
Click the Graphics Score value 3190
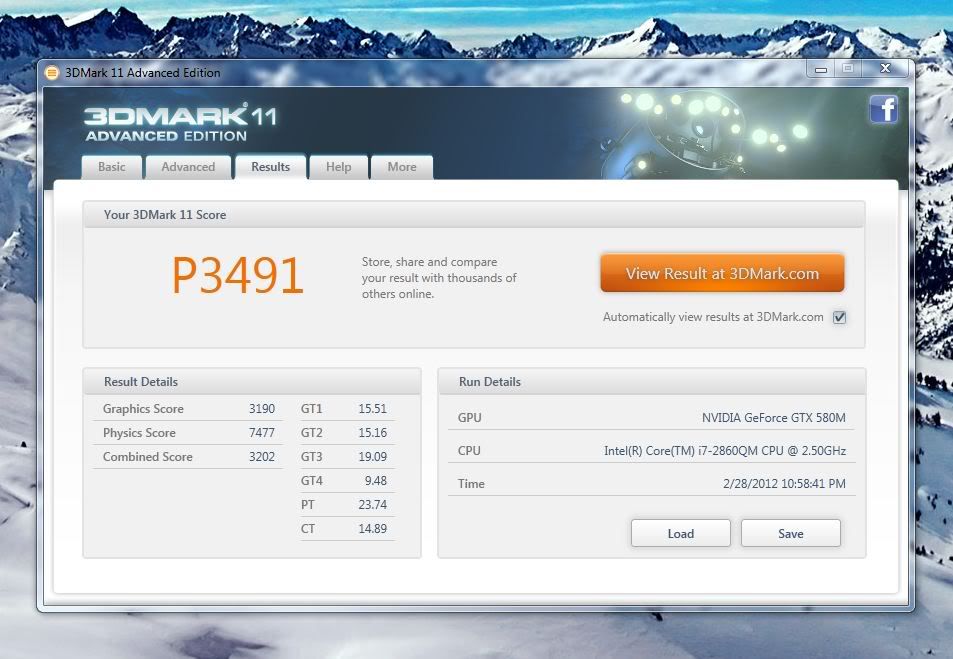point(262,409)
